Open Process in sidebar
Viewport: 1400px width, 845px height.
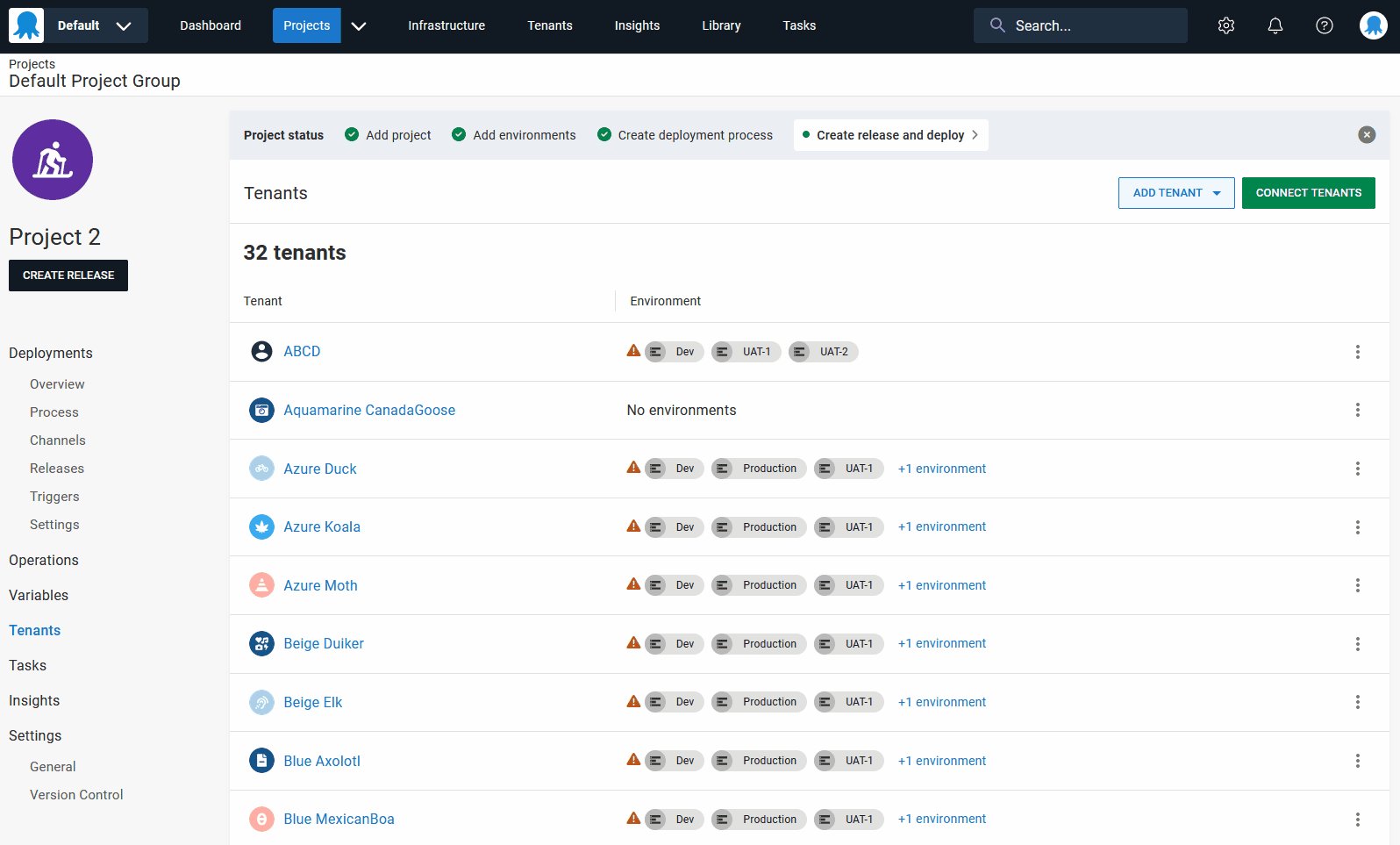point(54,412)
